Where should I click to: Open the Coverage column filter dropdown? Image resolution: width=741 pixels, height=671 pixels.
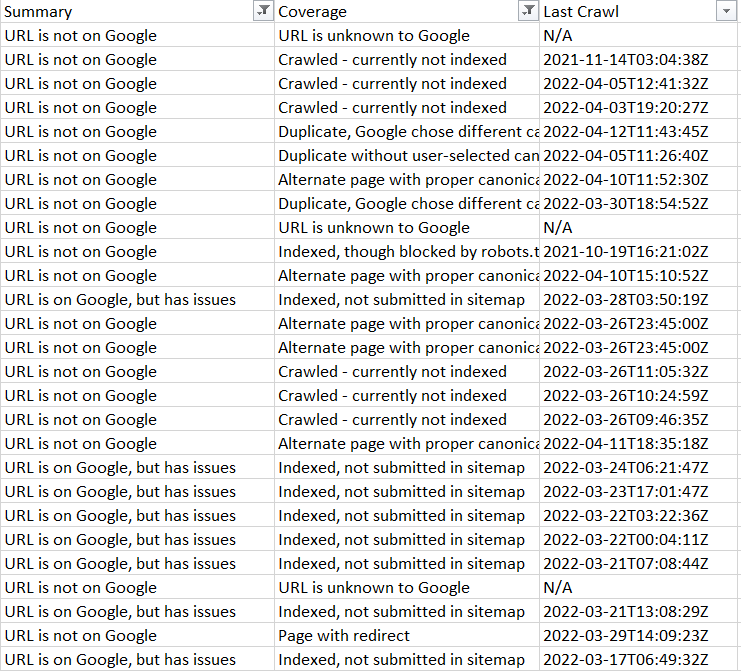point(528,11)
